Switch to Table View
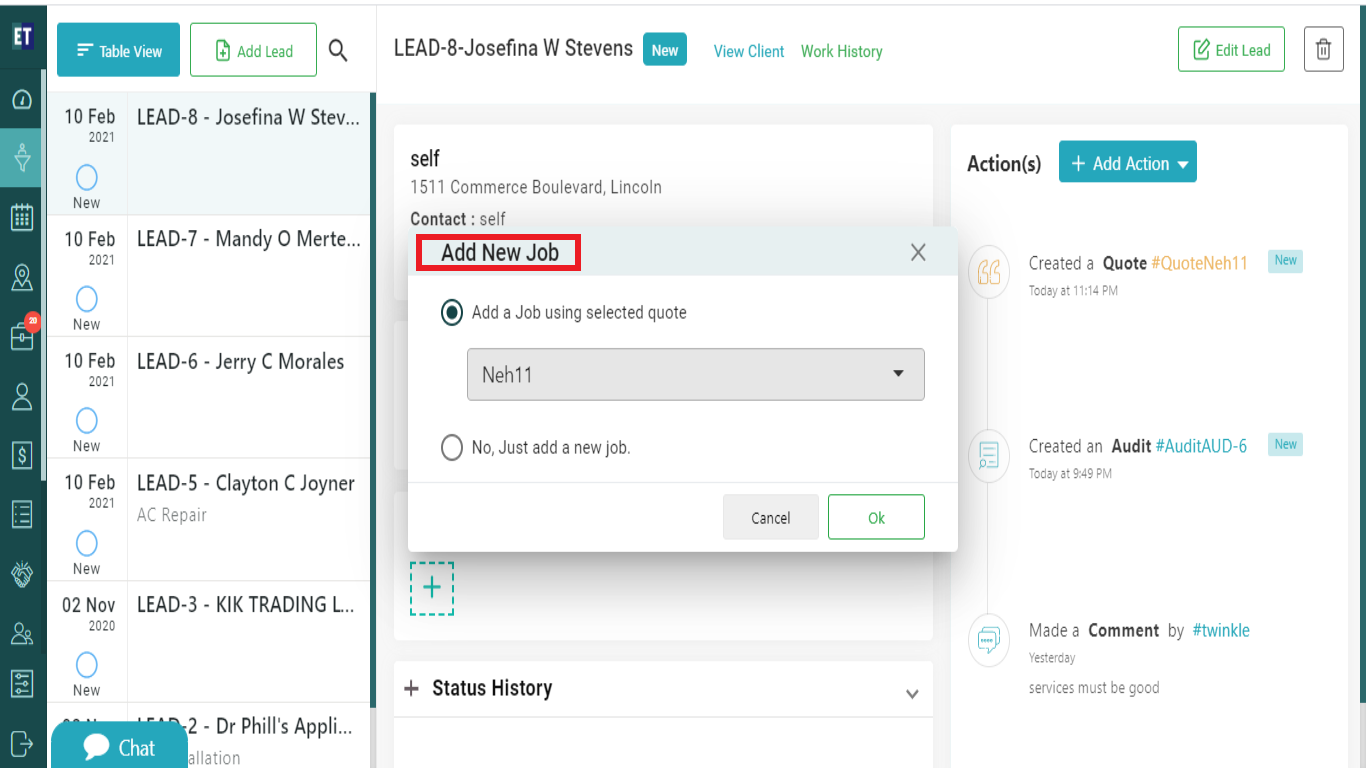The height and width of the screenshot is (768, 1366). [x=119, y=50]
